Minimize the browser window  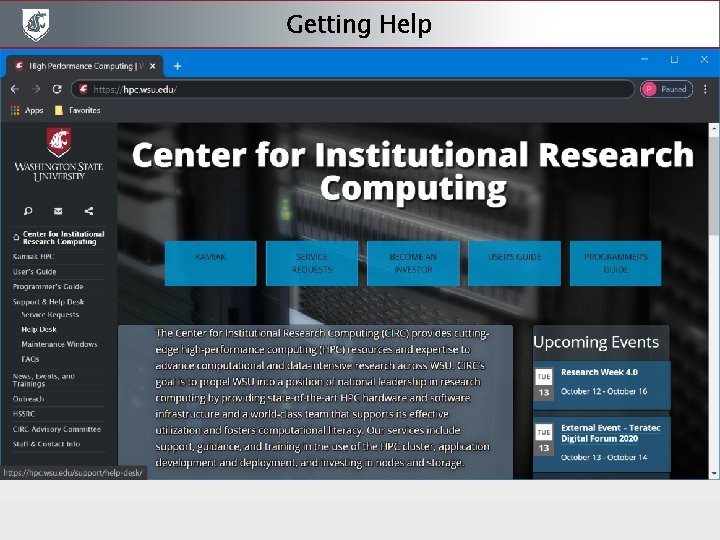tap(644, 59)
